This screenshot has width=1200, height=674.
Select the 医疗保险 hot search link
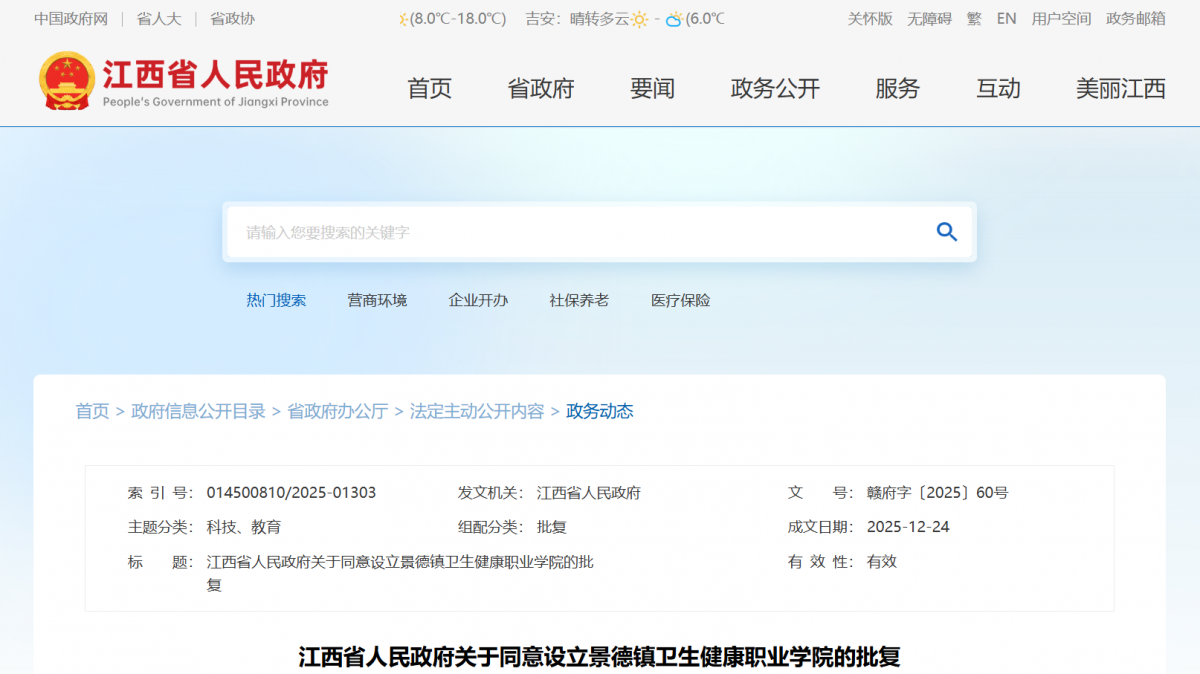(x=680, y=300)
